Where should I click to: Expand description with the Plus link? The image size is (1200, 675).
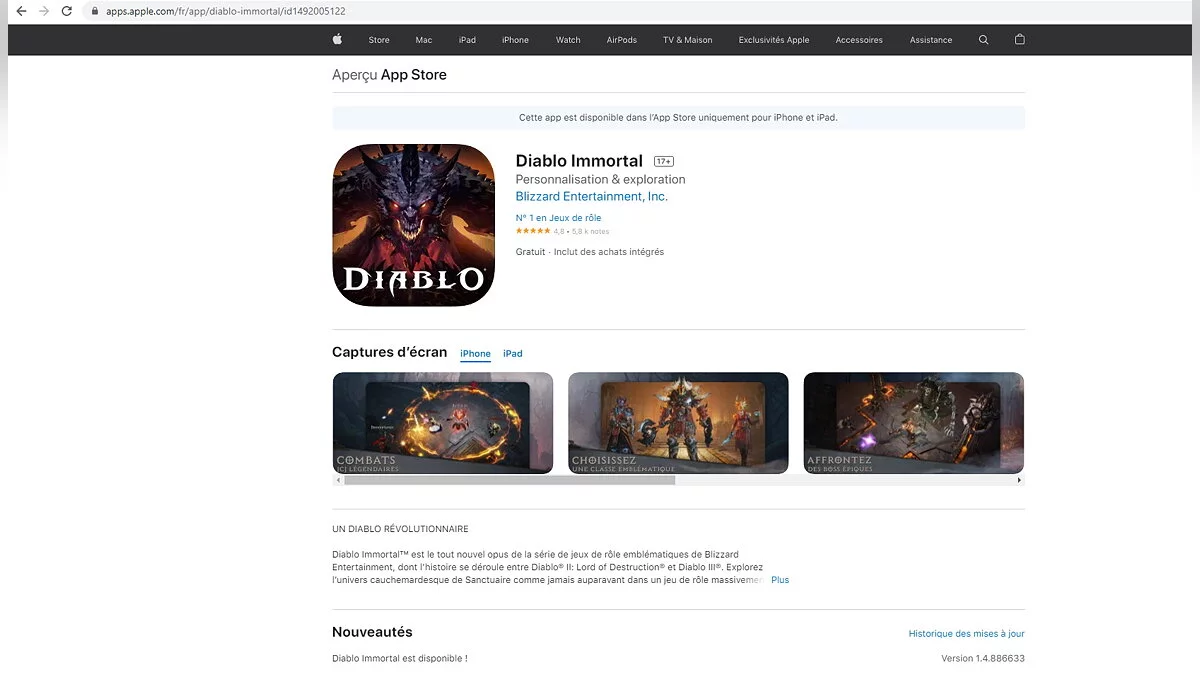[780, 580]
